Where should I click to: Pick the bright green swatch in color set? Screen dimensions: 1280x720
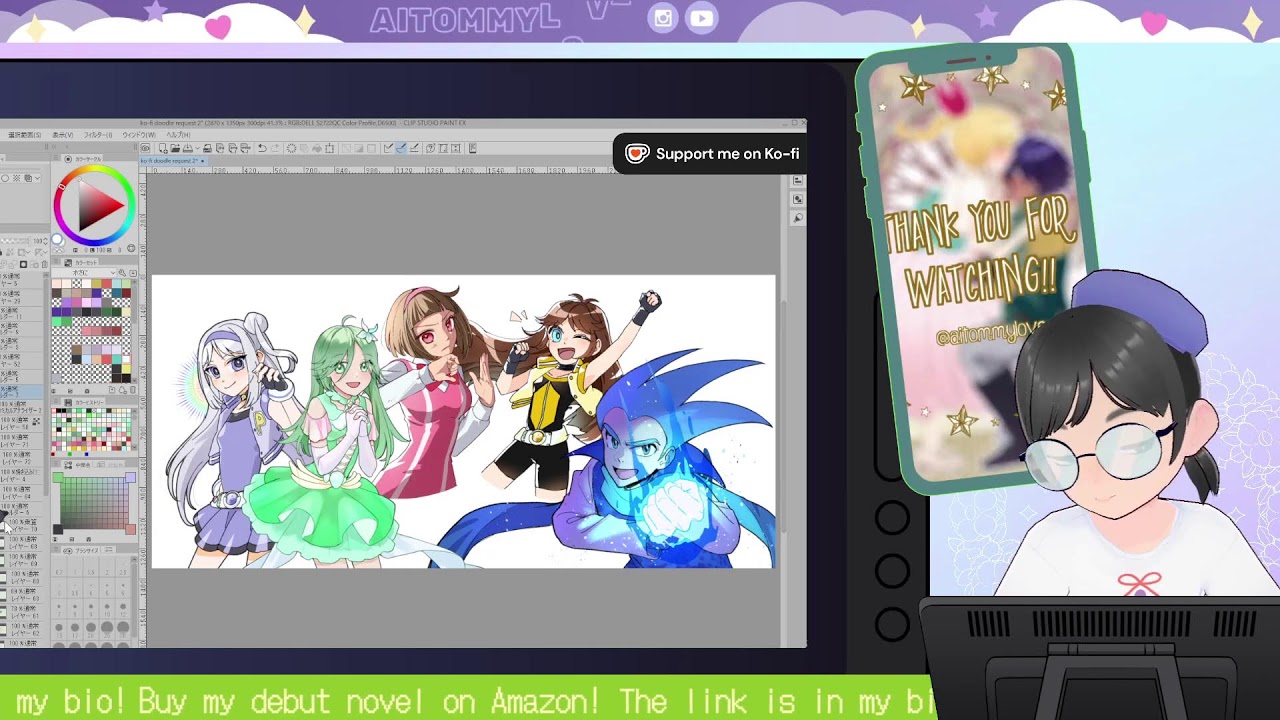point(56,322)
